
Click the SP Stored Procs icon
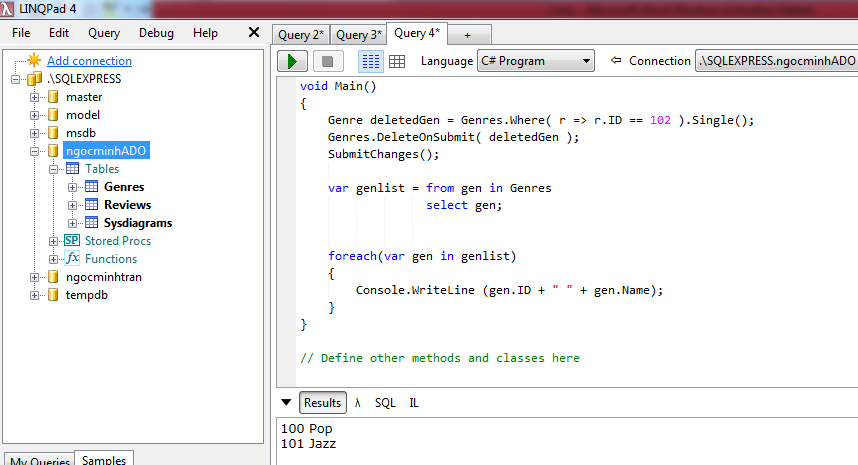72,240
